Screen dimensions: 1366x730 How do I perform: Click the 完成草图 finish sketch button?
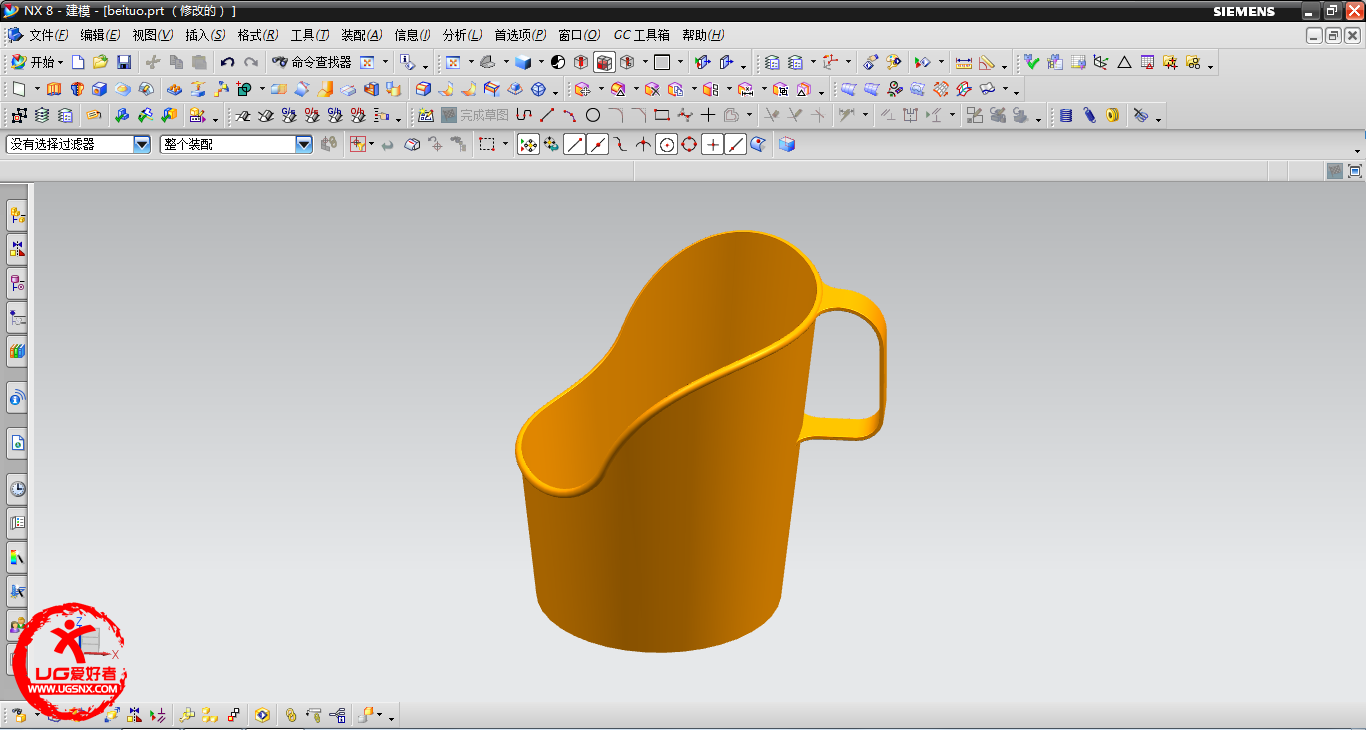tap(475, 115)
